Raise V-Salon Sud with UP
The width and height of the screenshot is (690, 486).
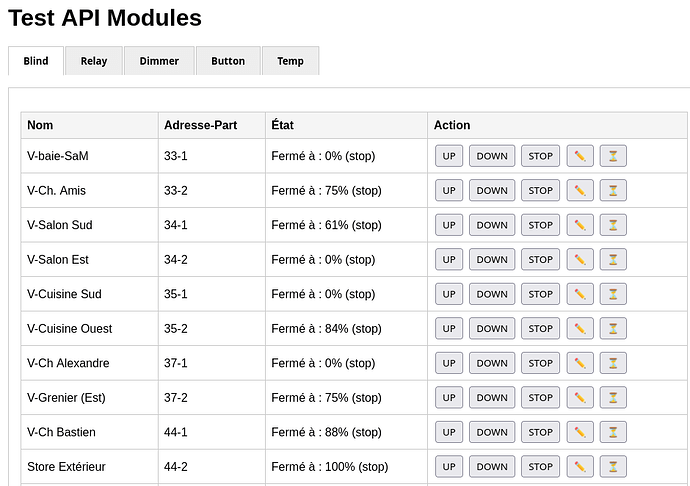tap(449, 225)
